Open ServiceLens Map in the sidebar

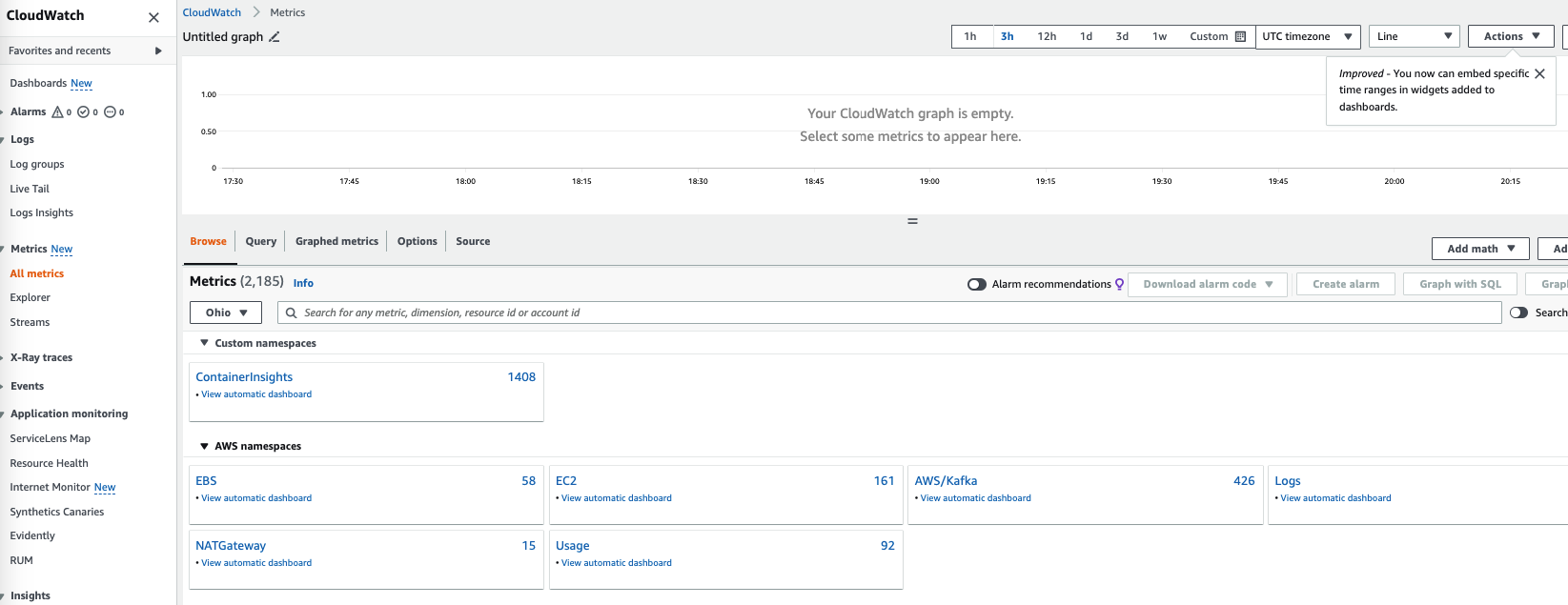[50, 438]
